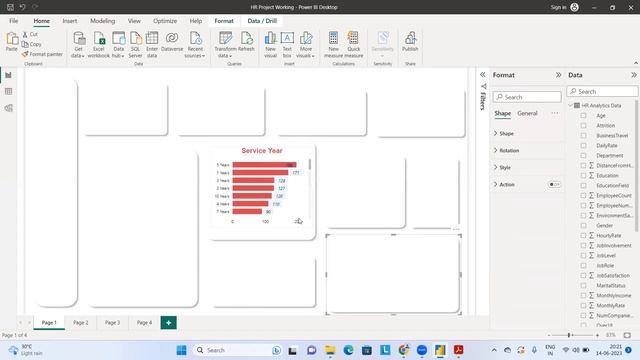This screenshot has height=360, width=640.
Task: Check the Attrition field checkbox
Action: (x=583, y=125)
